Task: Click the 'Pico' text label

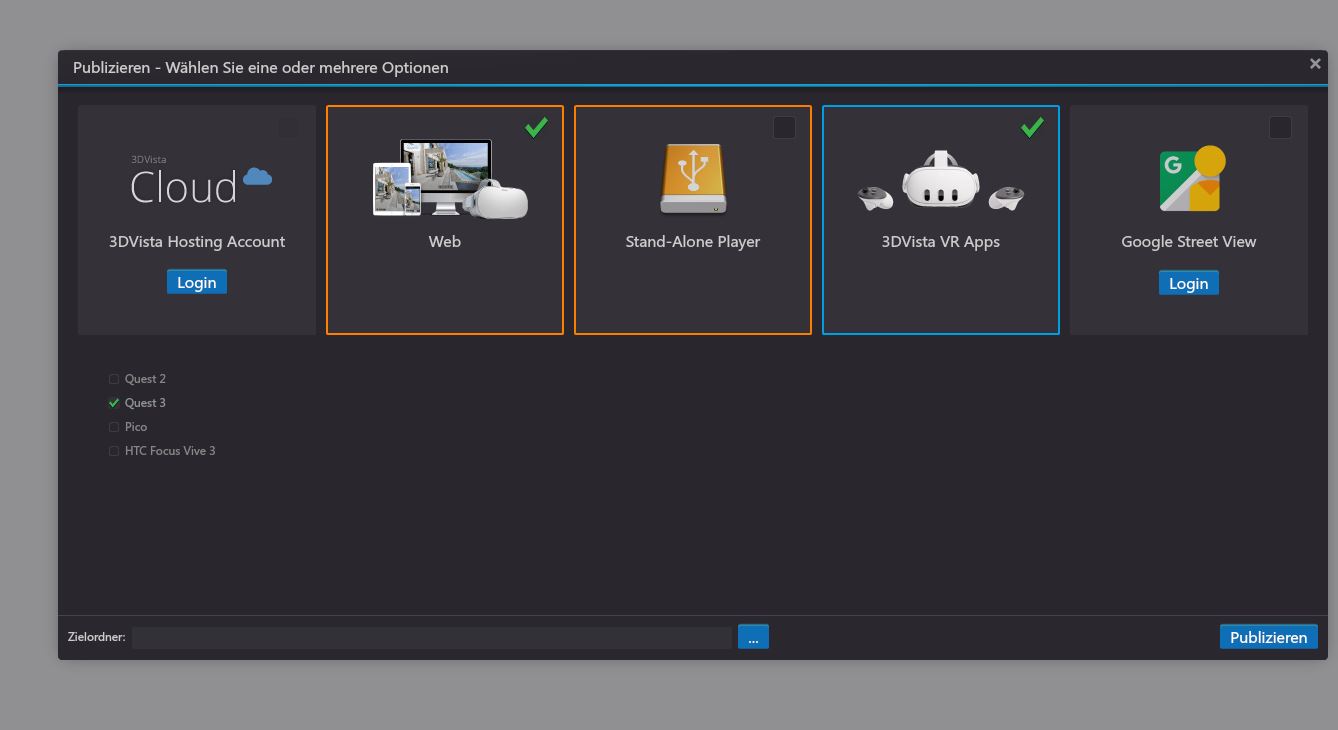Action: click(x=136, y=427)
